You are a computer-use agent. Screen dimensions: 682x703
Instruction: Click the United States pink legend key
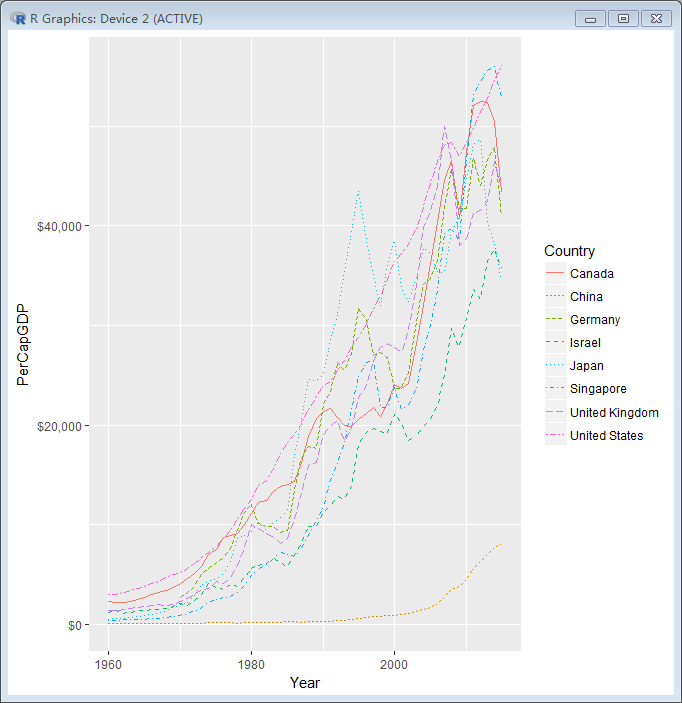[554, 436]
